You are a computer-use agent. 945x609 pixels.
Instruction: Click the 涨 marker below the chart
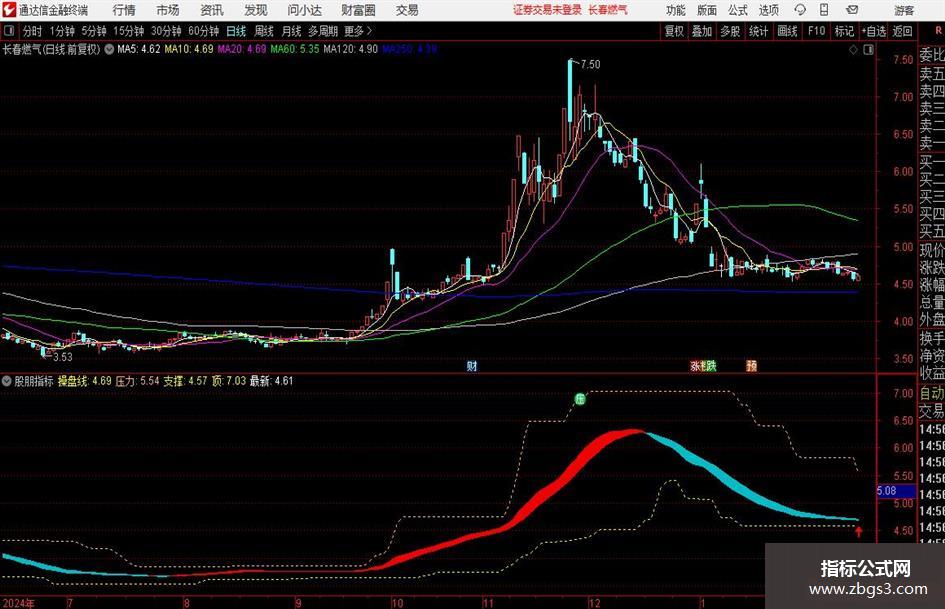(695, 365)
